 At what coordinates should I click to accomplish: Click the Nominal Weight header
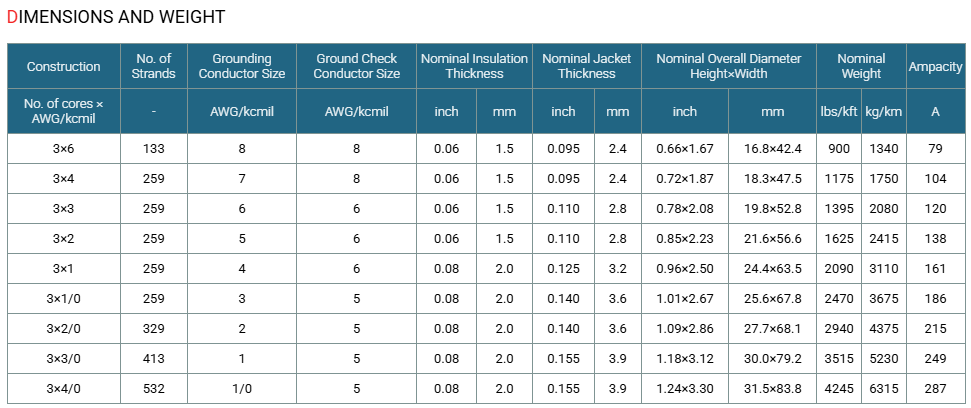(x=861, y=66)
